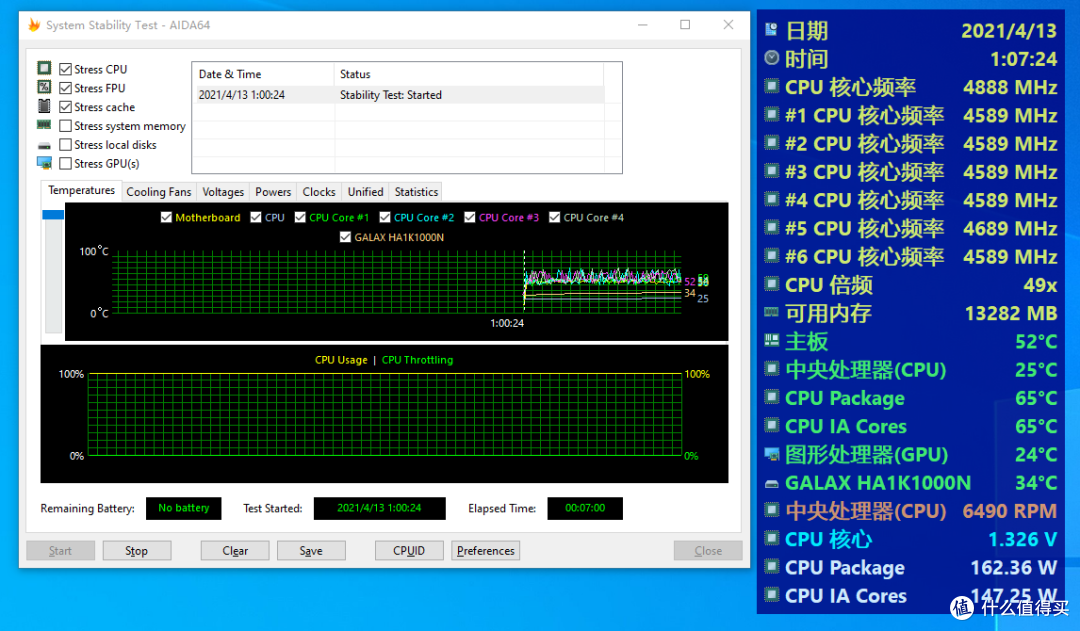Click the icon next to CPU Package 162.36 W

click(771, 566)
